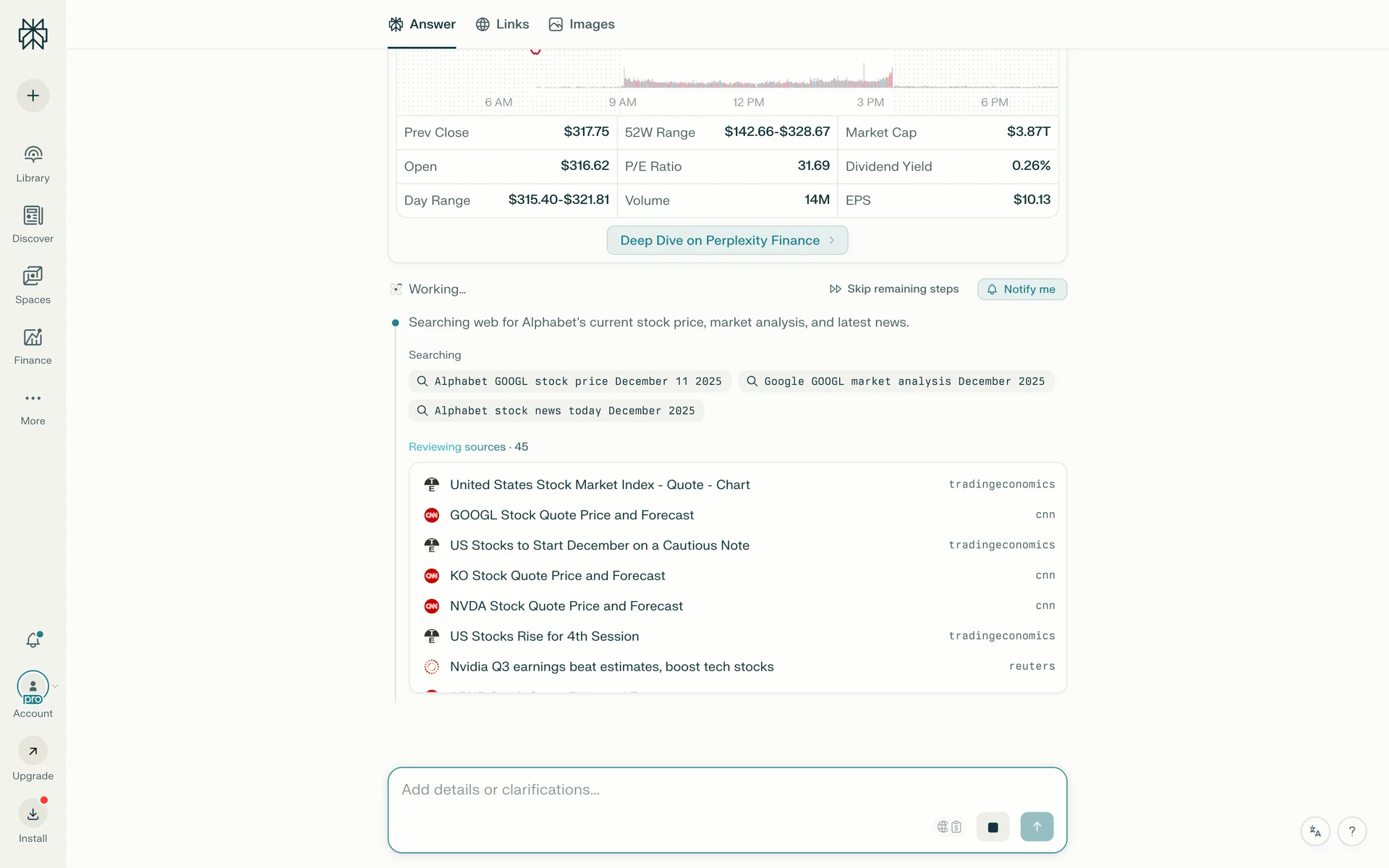Click the Perplexity logo icon
Image resolution: width=1389 pixels, height=868 pixels.
click(x=33, y=34)
